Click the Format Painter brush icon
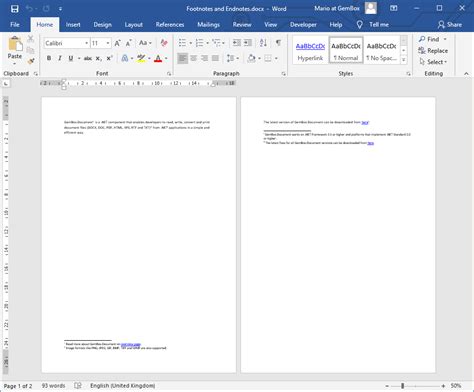This screenshot has height=392, width=474. [x=31, y=61]
